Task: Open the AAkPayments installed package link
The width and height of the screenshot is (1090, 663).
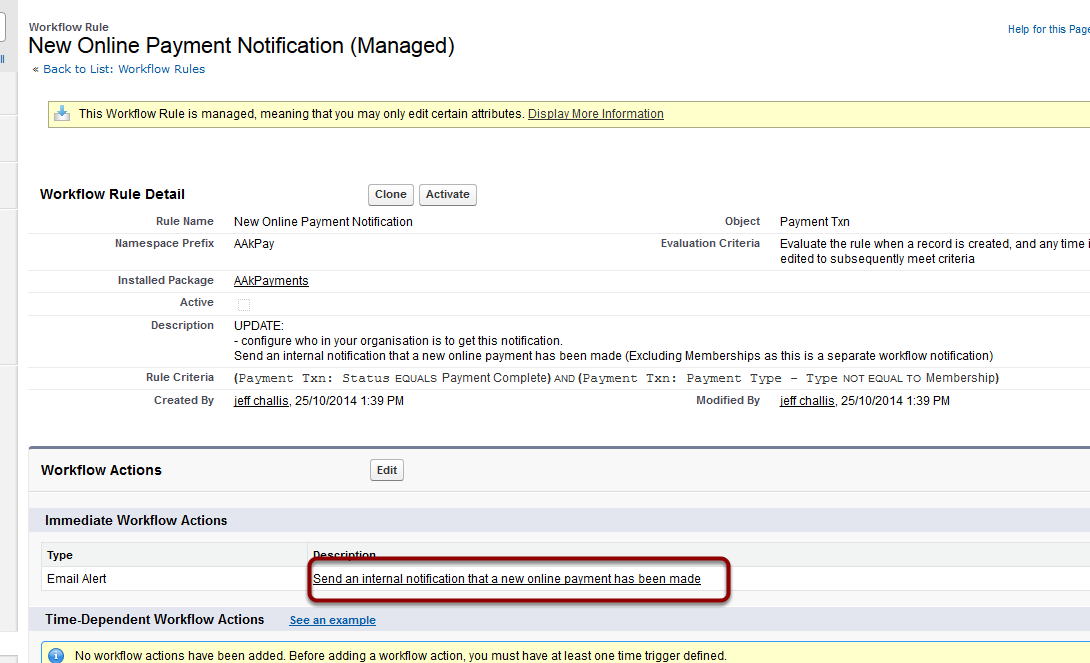Action: click(270, 281)
